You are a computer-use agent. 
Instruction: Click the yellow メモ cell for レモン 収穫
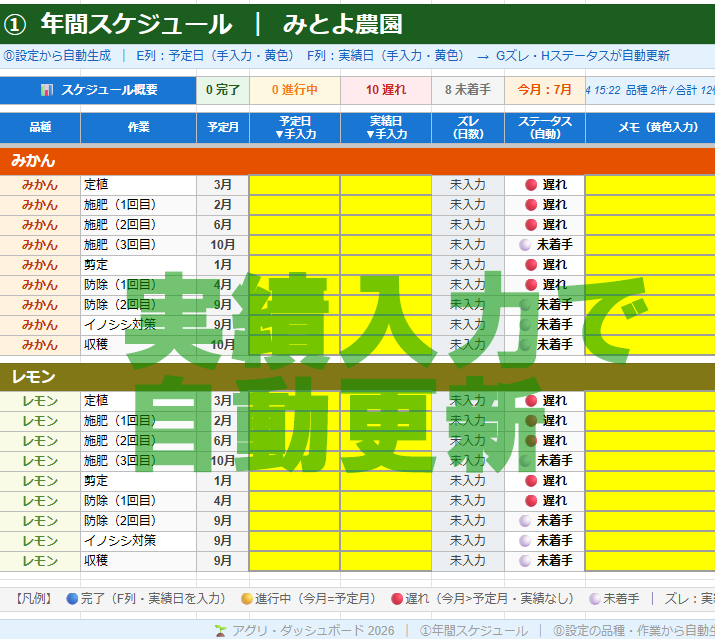[650, 561]
